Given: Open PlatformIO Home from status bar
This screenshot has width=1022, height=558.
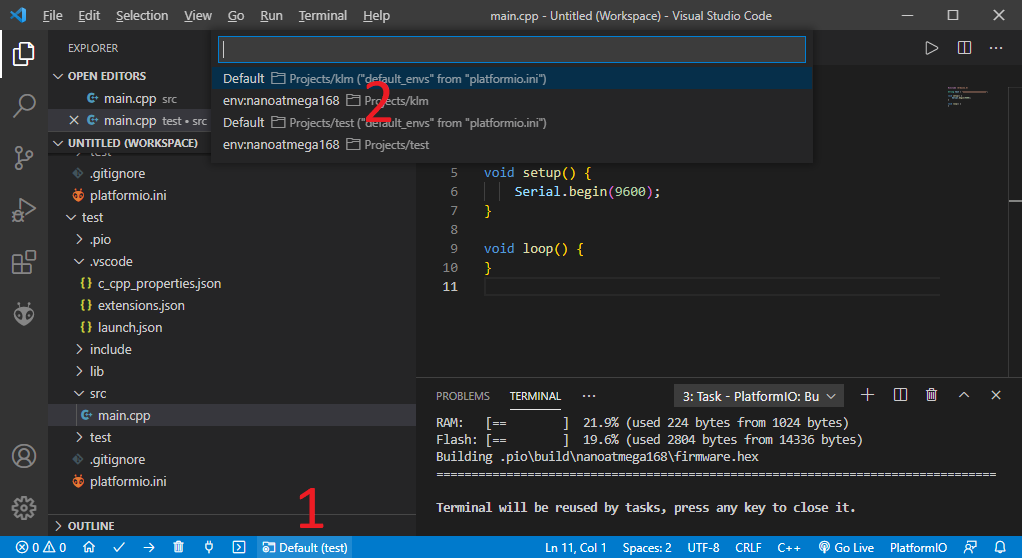Looking at the screenshot, I should click(89, 548).
